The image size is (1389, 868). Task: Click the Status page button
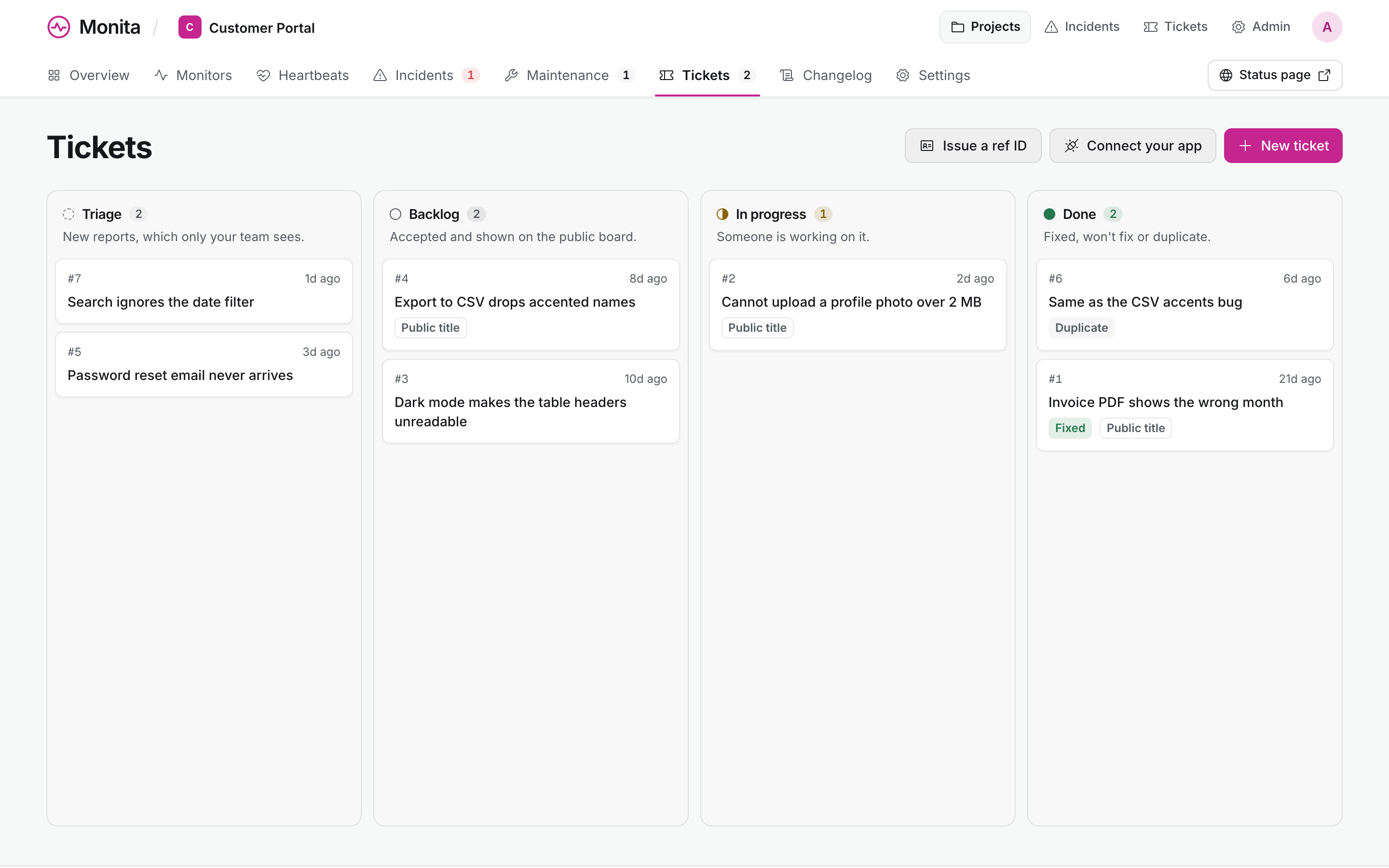click(1275, 75)
